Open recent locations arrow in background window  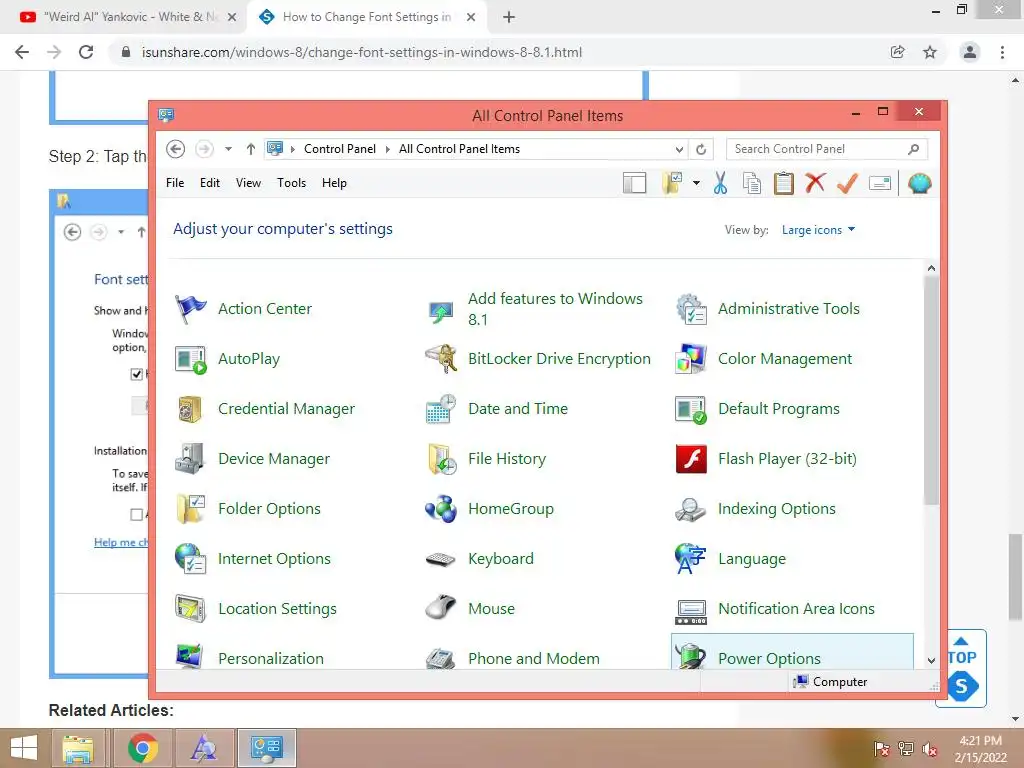(121, 232)
